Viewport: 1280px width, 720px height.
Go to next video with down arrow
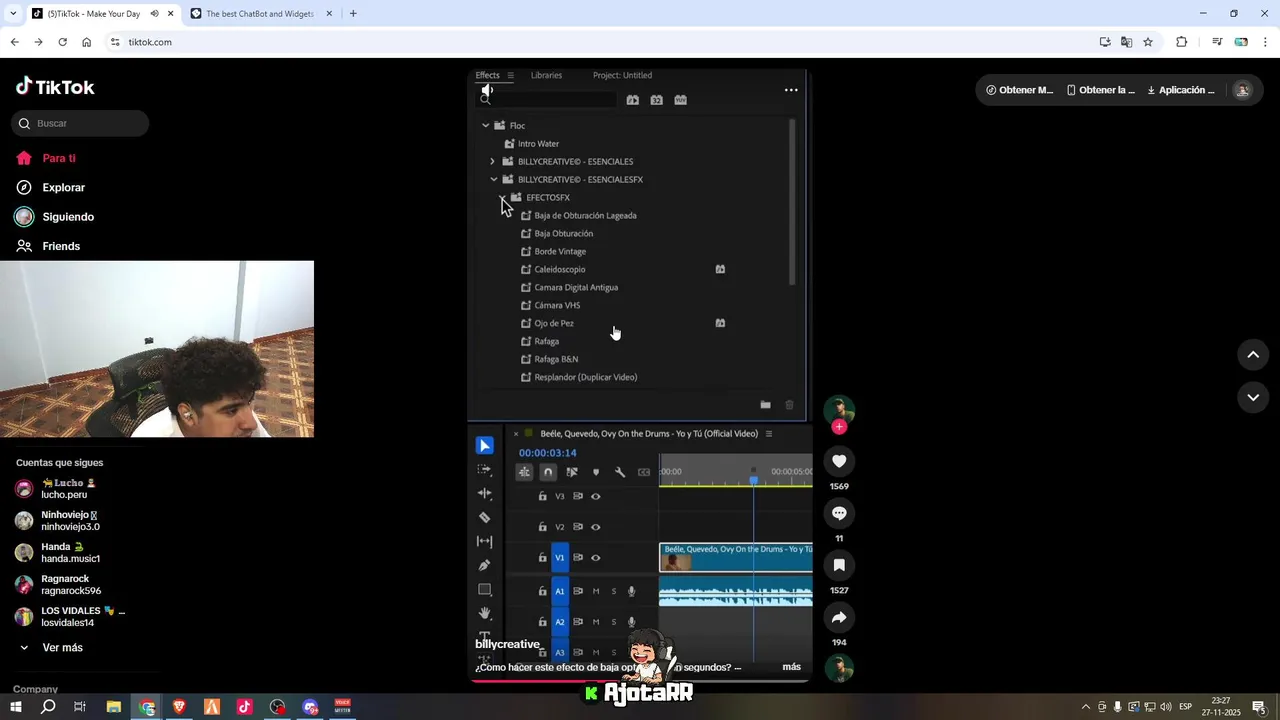1253,397
